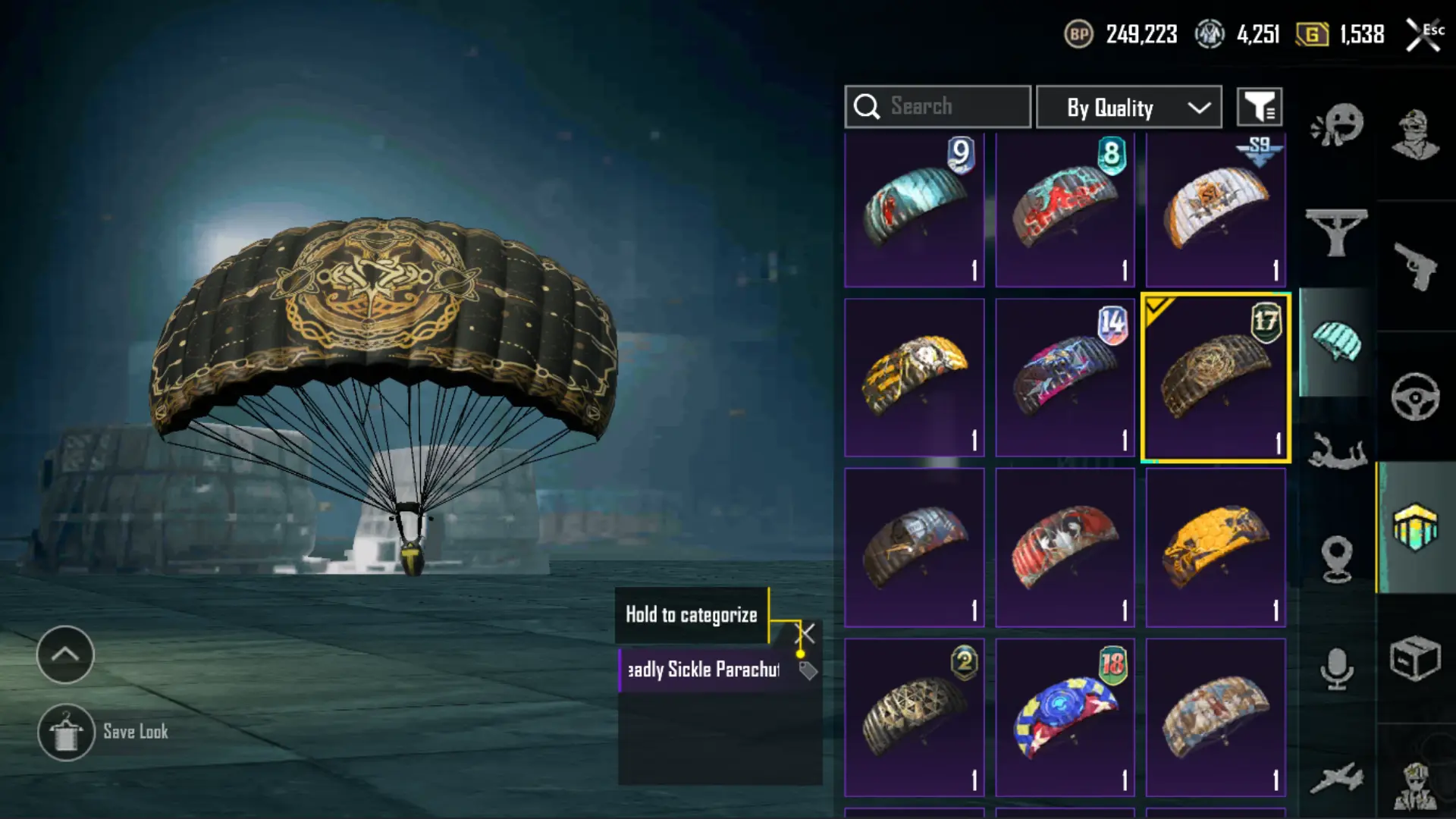Expand the round up-arrow chevron button

[65, 654]
